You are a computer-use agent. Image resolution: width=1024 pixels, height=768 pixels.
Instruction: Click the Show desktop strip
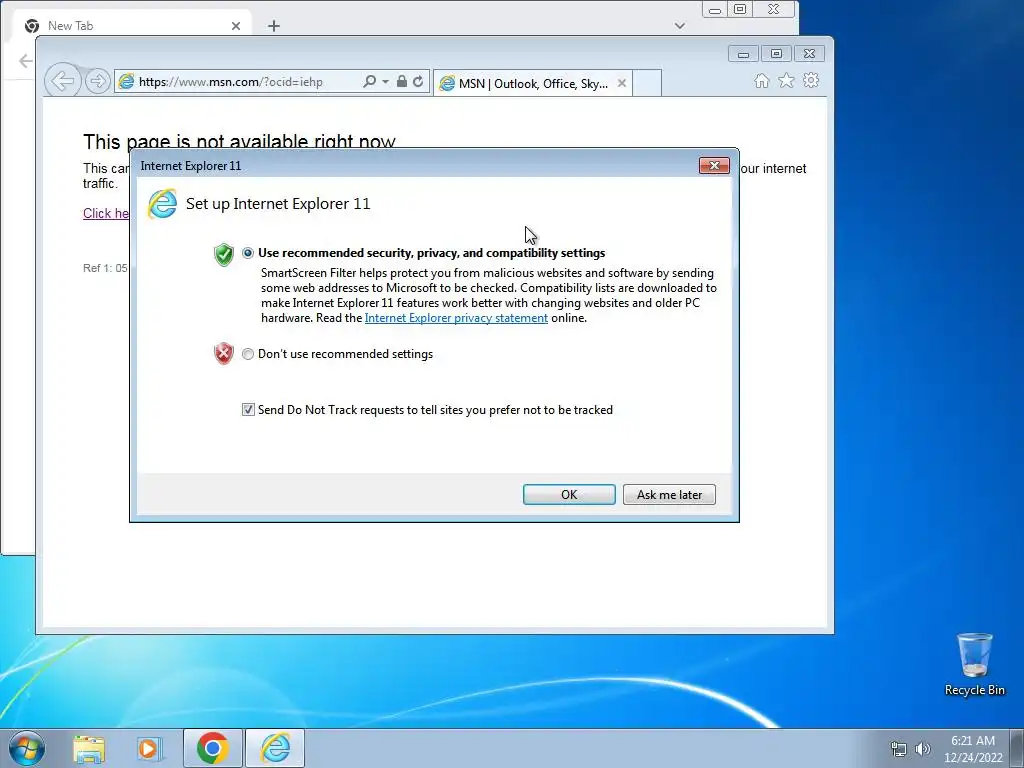[x=1018, y=748]
